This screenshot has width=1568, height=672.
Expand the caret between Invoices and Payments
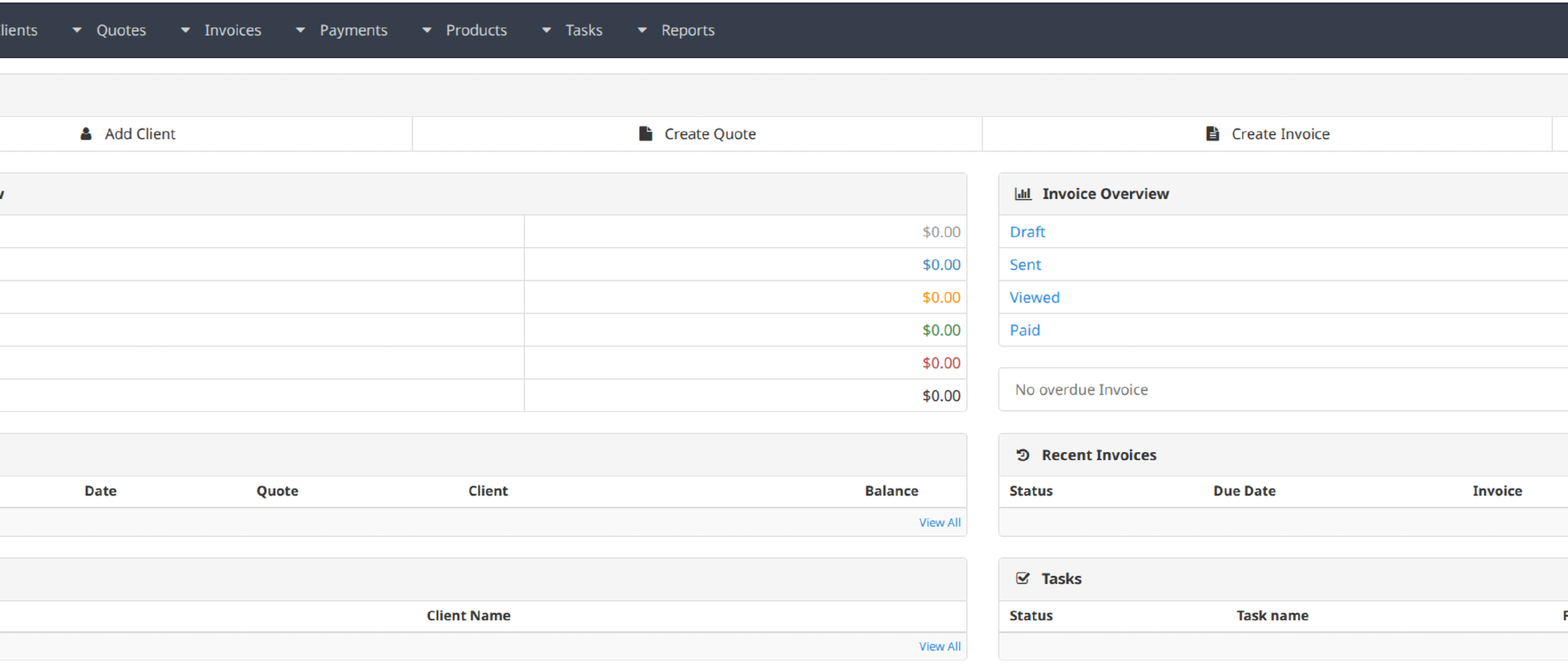300,30
